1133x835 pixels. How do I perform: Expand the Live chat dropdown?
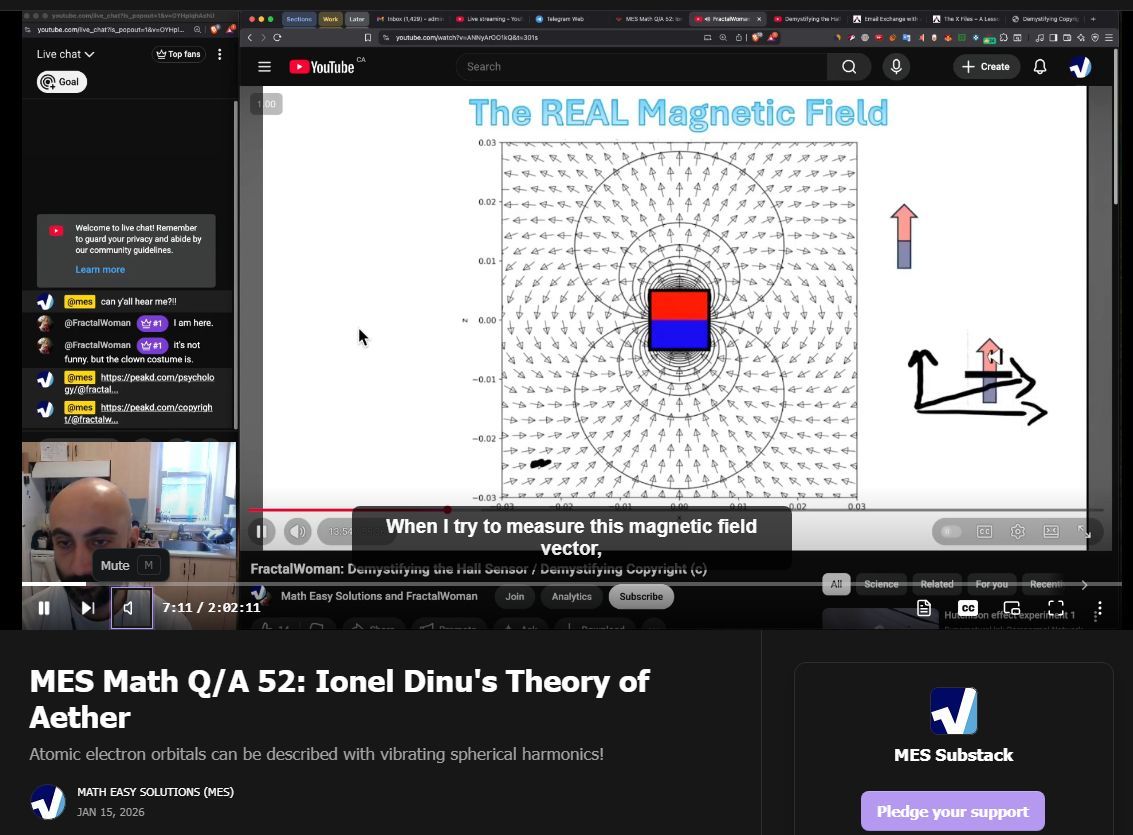point(66,54)
